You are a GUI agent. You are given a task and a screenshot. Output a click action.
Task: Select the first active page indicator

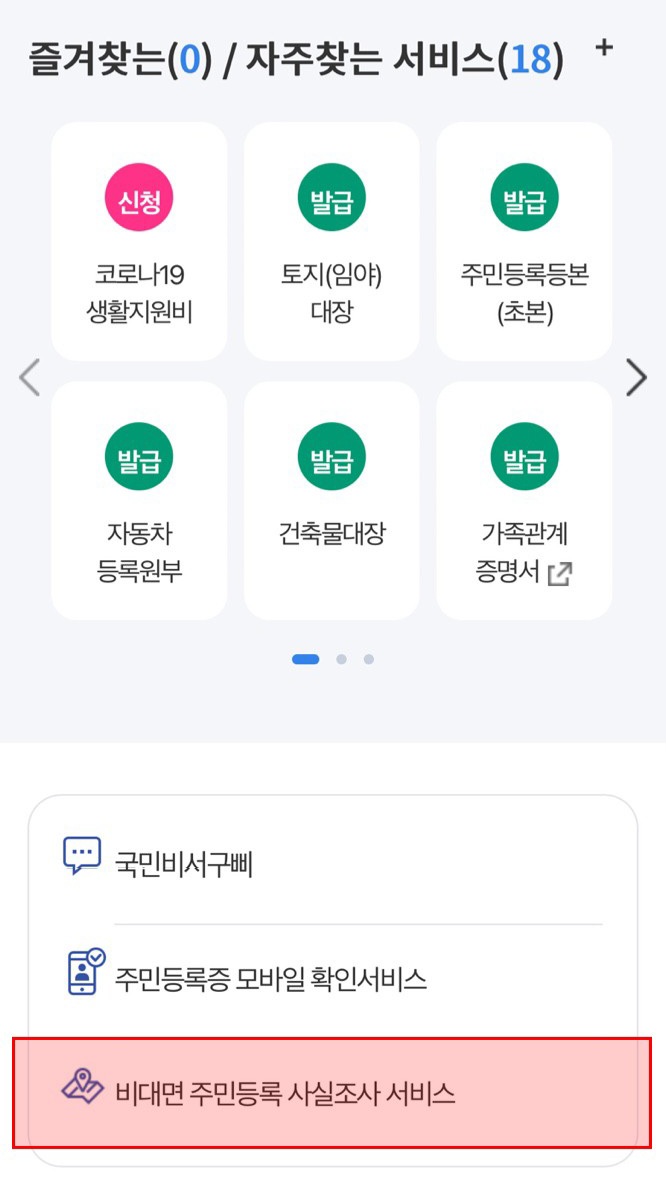pos(305,659)
